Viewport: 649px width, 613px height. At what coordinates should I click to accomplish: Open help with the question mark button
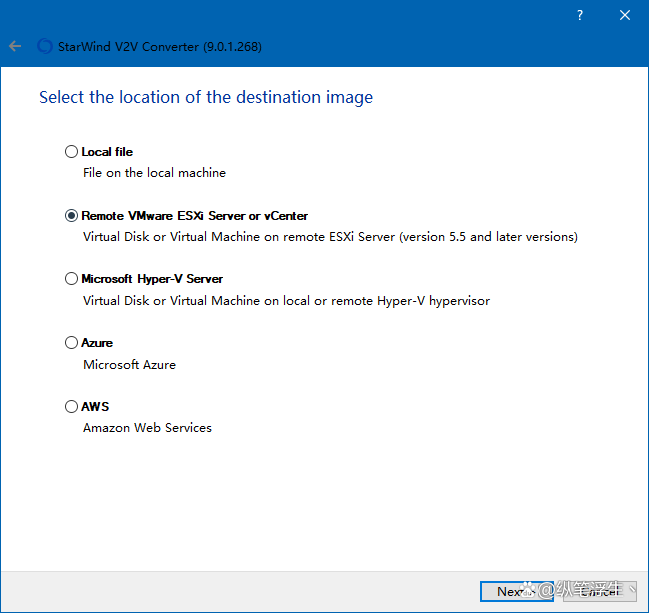click(x=580, y=16)
